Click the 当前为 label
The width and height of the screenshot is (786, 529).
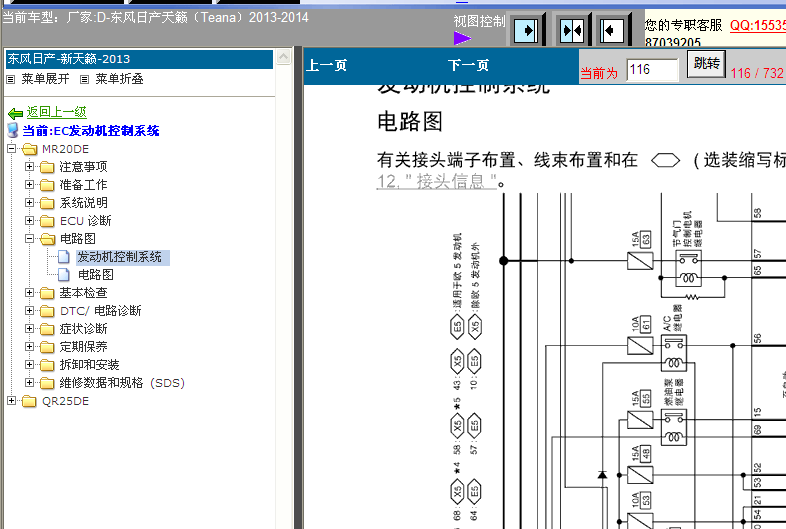click(599, 73)
